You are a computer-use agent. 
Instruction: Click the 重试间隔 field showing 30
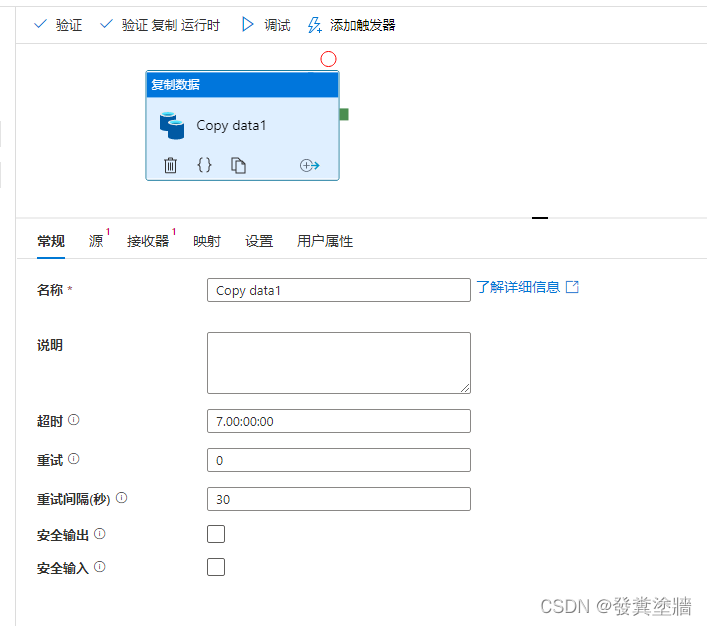pos(339,499)
